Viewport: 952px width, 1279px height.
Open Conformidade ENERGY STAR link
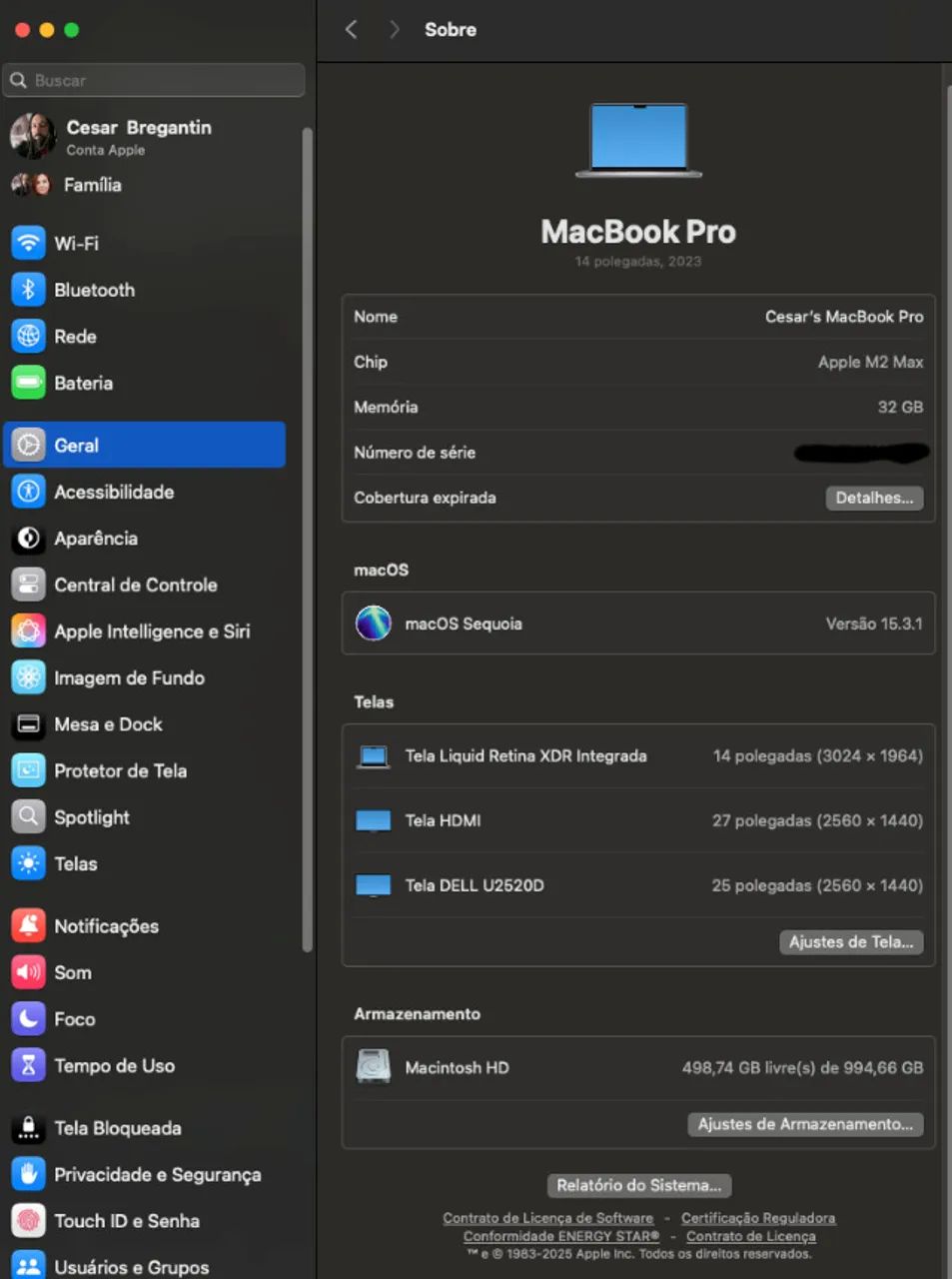[x=561, y=1236]
